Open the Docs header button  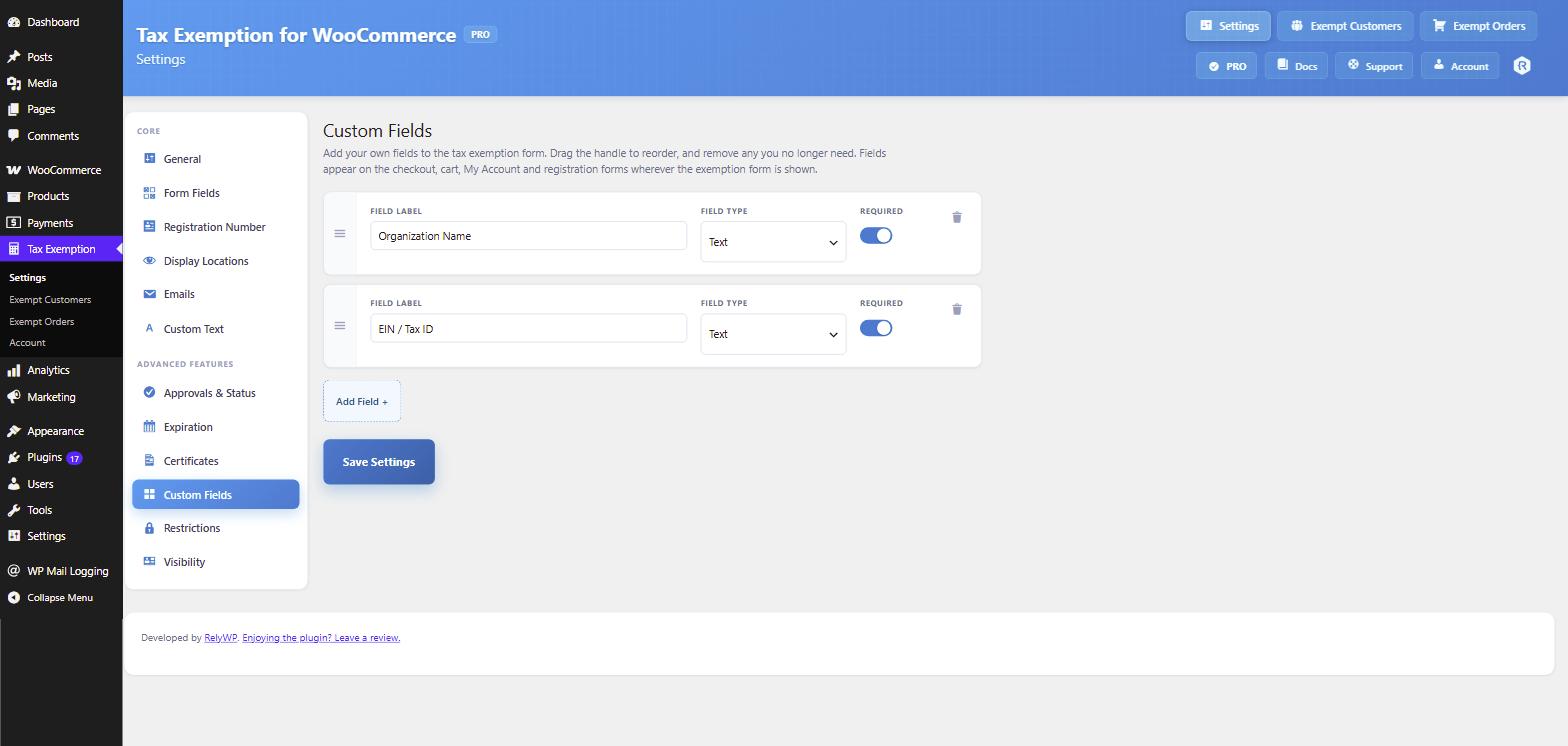(1296, 66)
